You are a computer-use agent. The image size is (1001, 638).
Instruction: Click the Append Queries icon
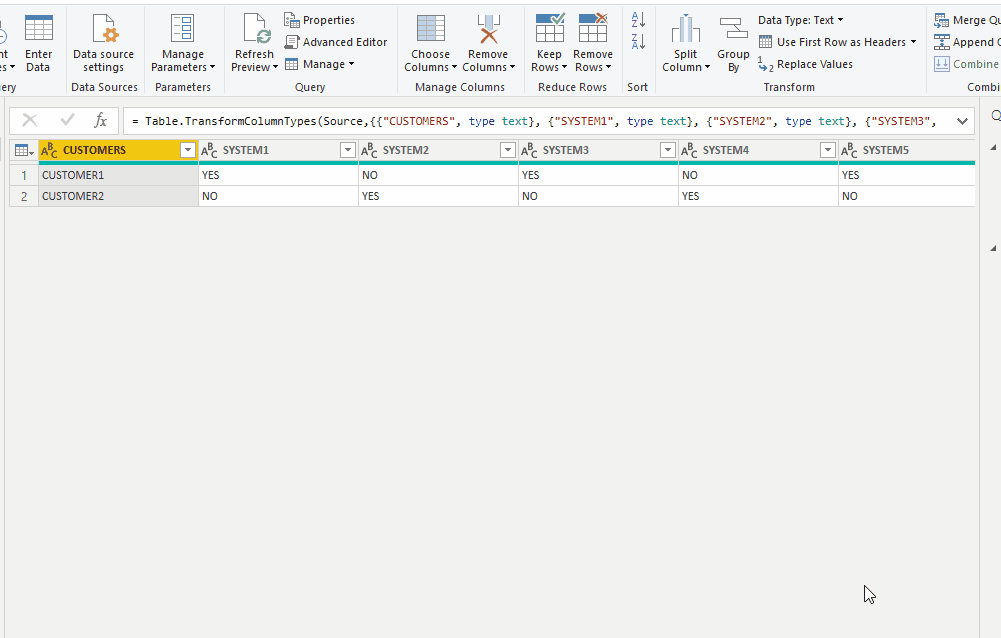click(x=941, y=42)
